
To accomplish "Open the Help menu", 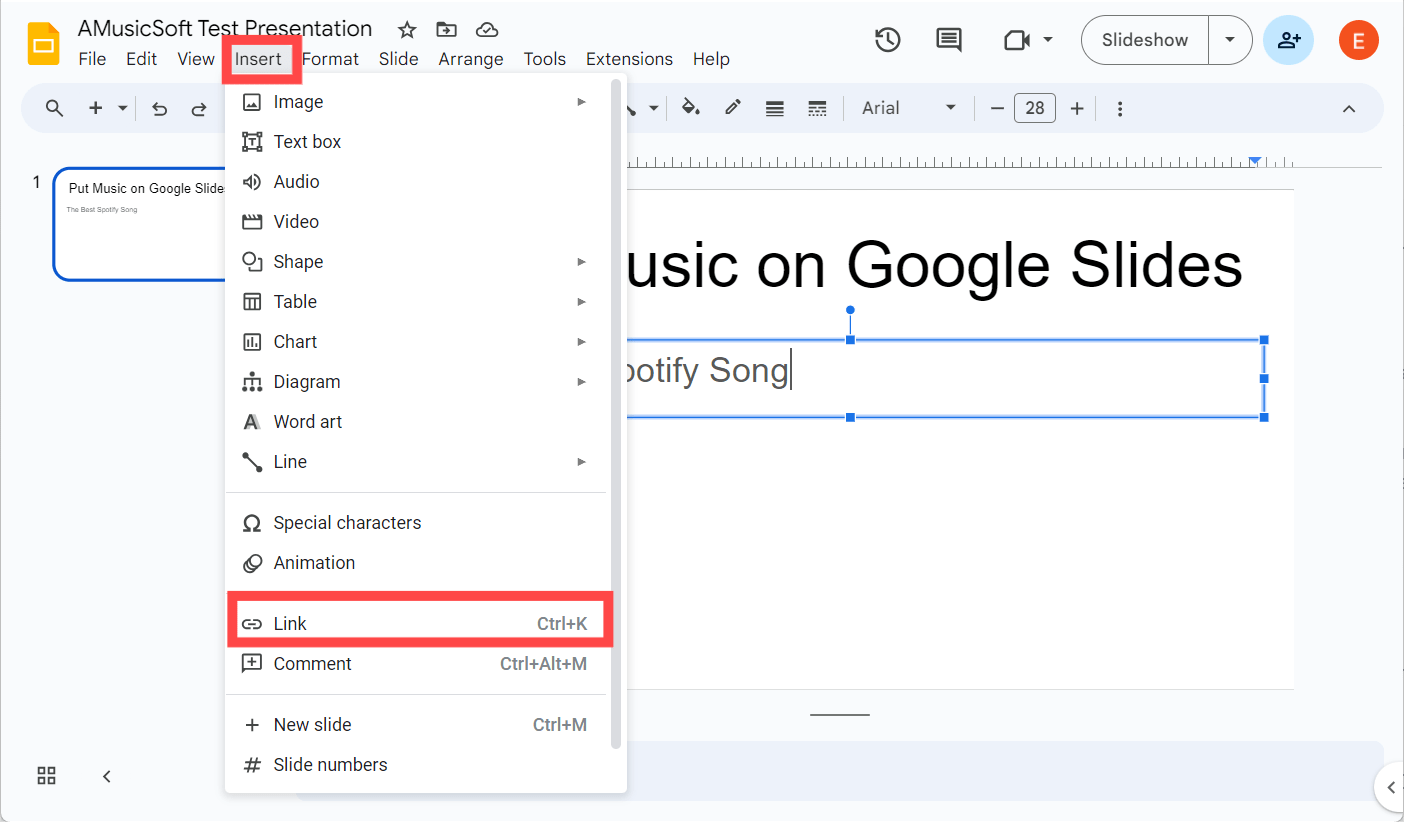I will pyautogui.click(x=711, y=59).
